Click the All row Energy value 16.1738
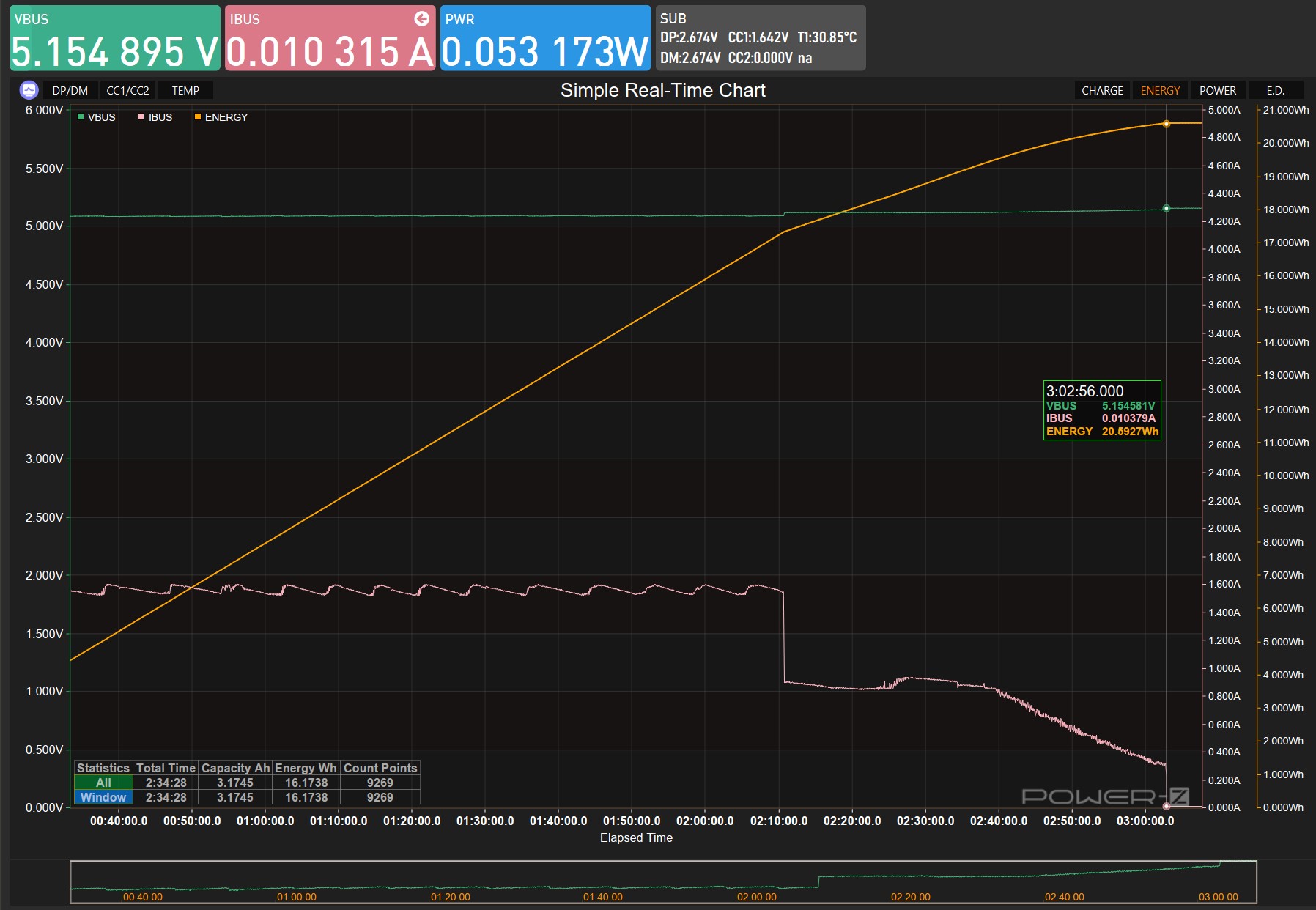 [306, 783]
